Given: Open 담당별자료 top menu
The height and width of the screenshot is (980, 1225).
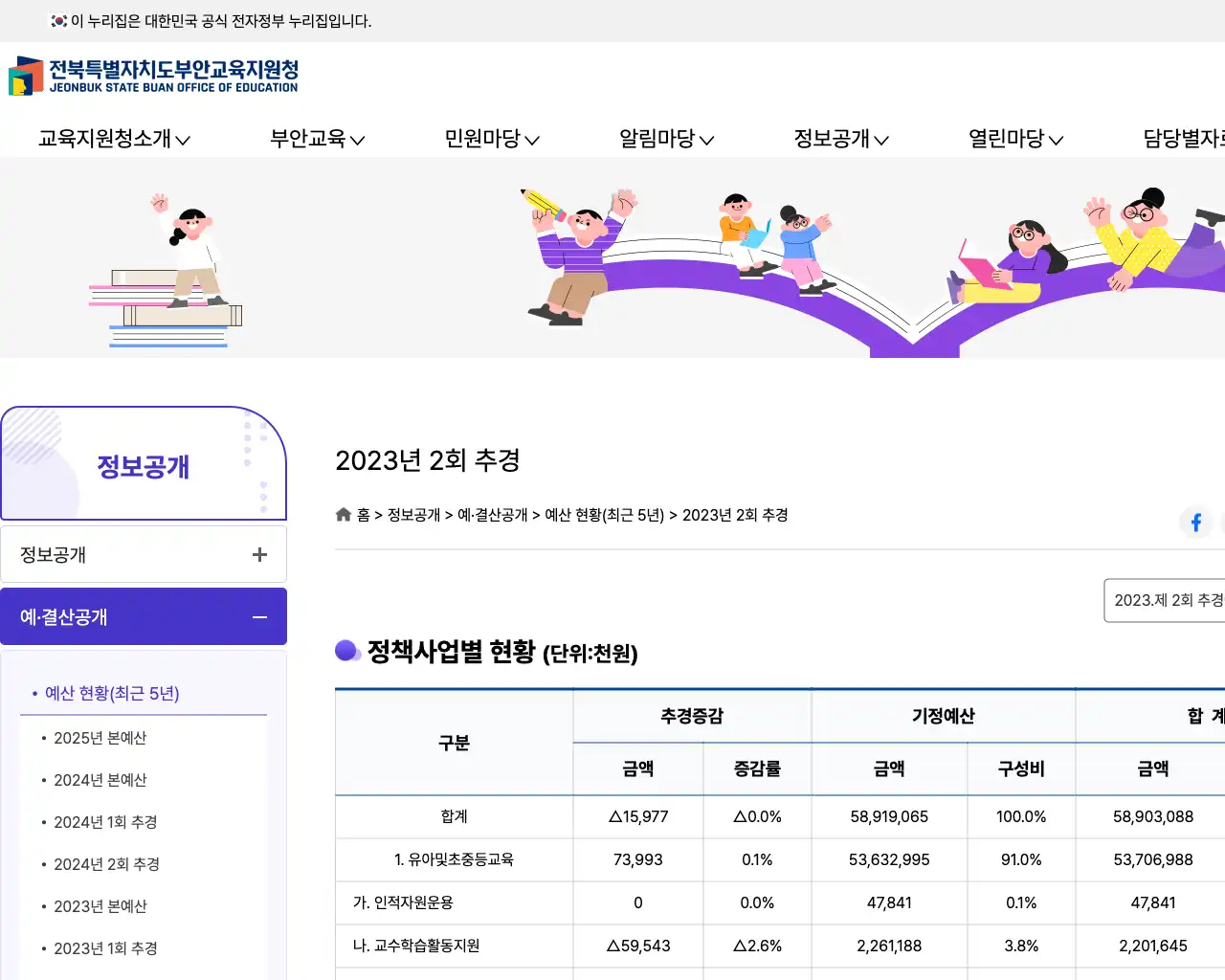Looking at the screenshot, I should (x=1184, y=139).
